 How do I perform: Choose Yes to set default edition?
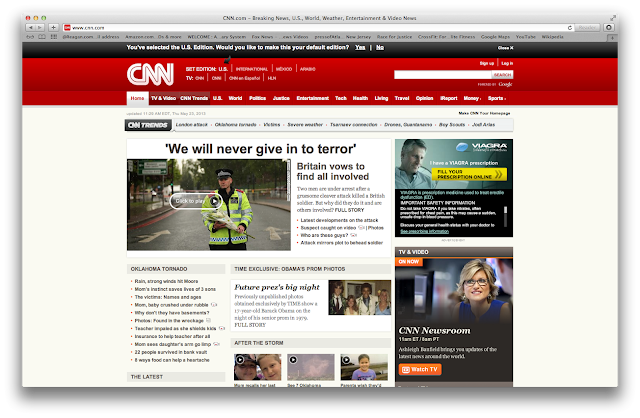click(360, 47)
